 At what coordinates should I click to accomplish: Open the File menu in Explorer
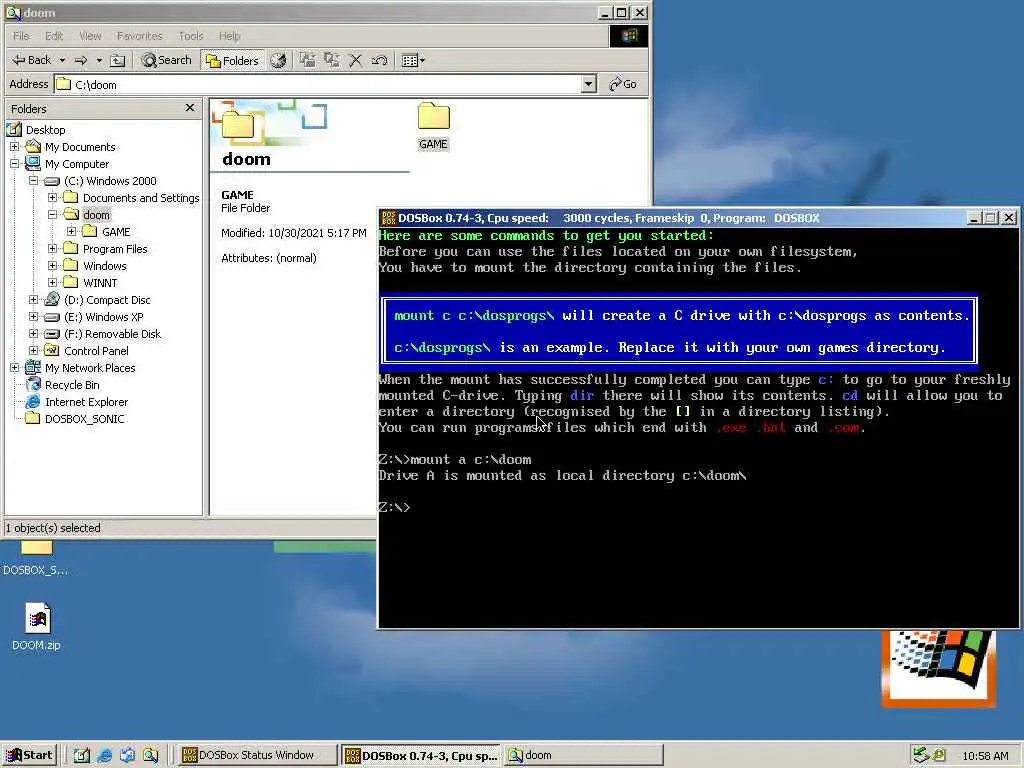click(x=22, y=36)
